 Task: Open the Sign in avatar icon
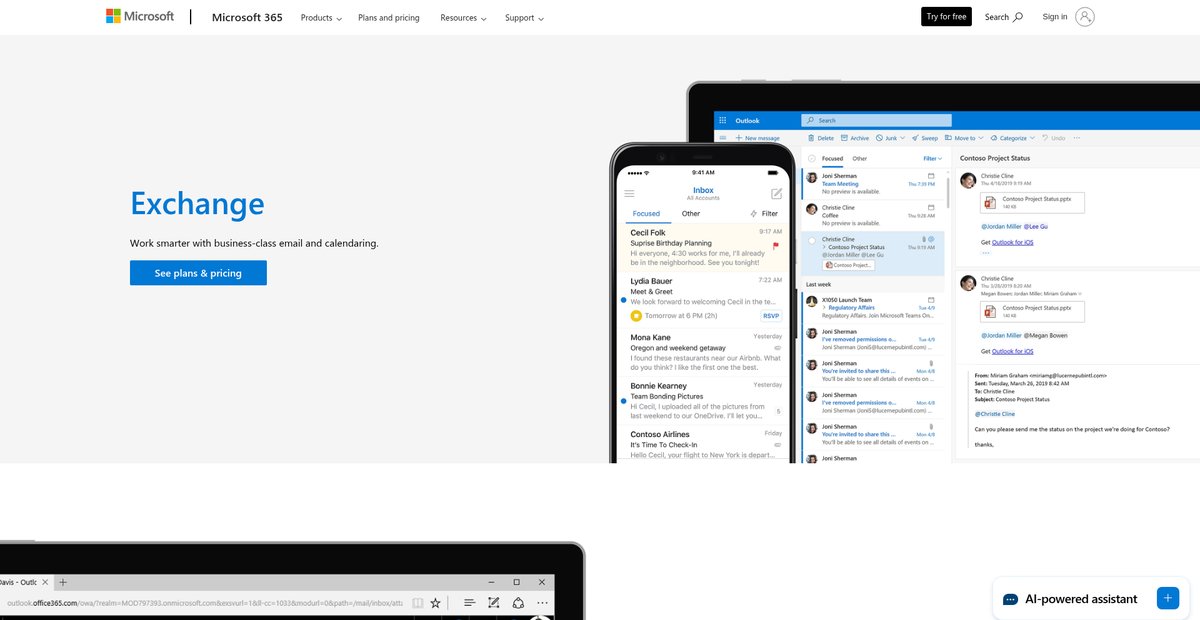tap(1085, 16)
